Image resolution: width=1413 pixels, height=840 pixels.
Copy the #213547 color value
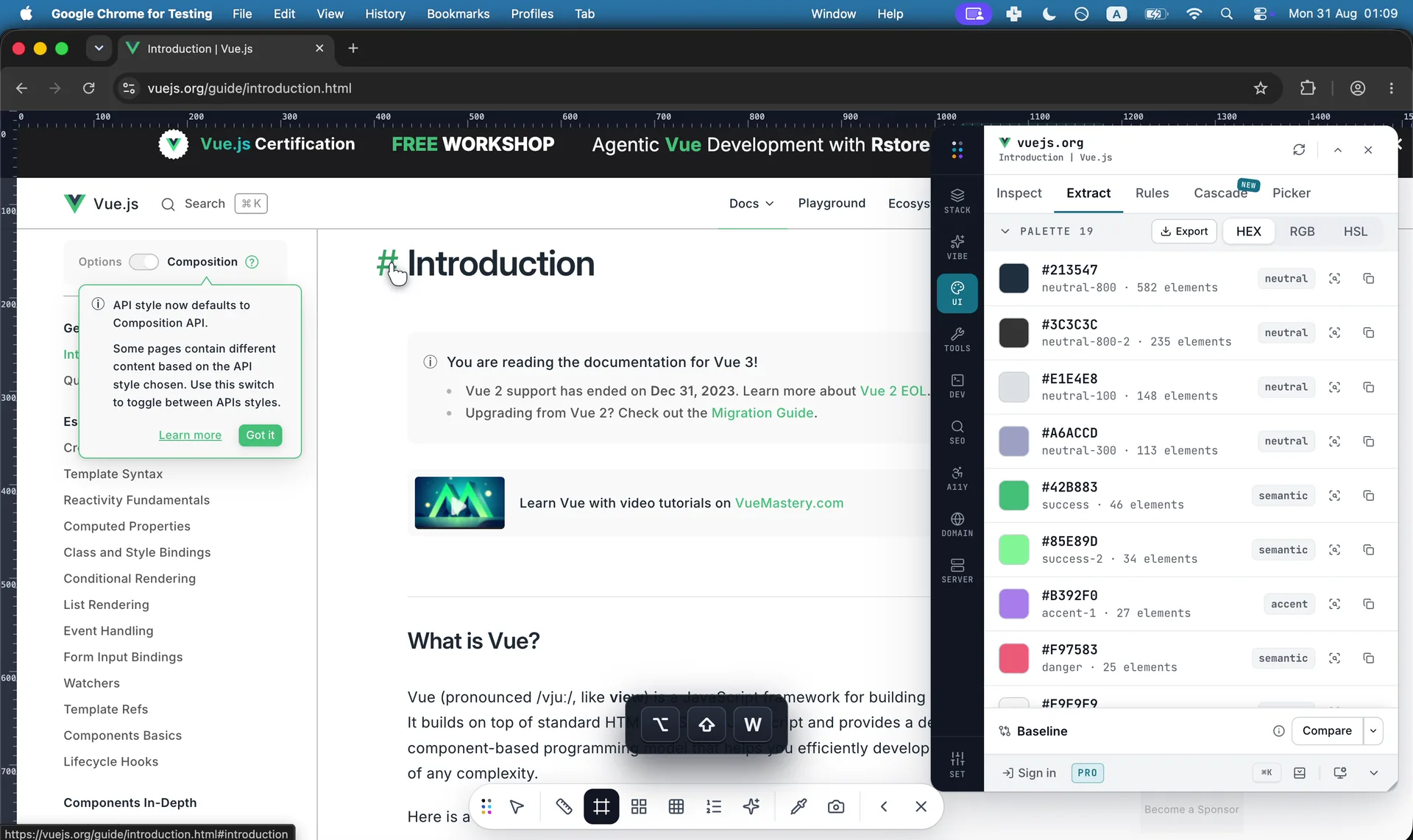coord(1368,279)
